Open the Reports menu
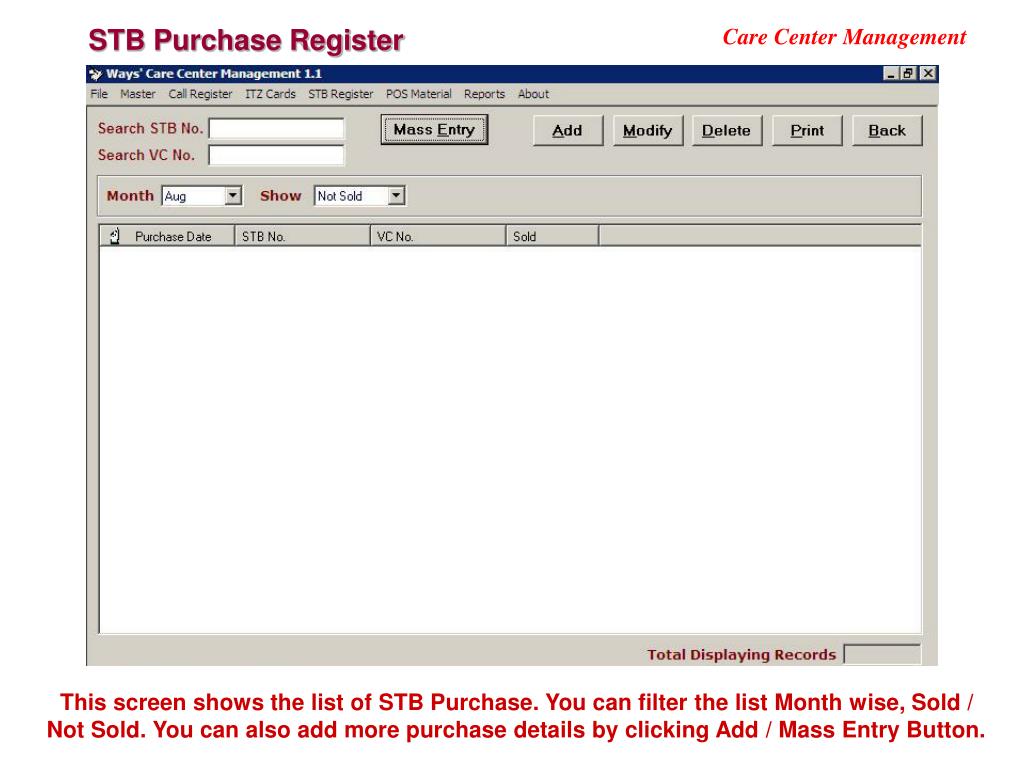1024x768 pixels. point(484,94)
